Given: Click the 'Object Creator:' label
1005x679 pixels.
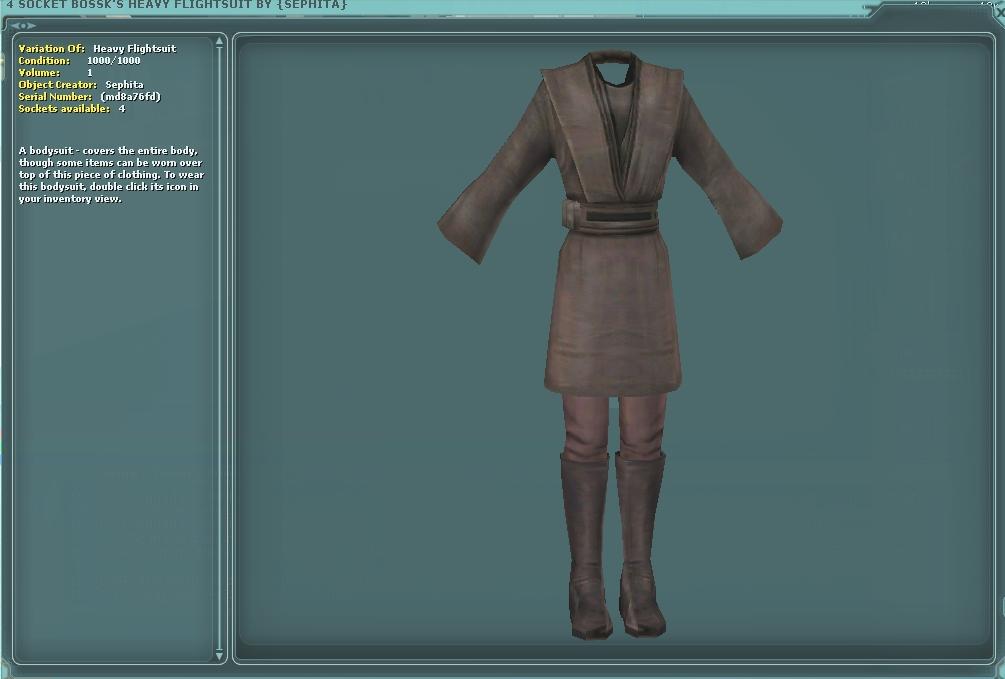Looking at the screenshot, I should [x=58, y=85].
